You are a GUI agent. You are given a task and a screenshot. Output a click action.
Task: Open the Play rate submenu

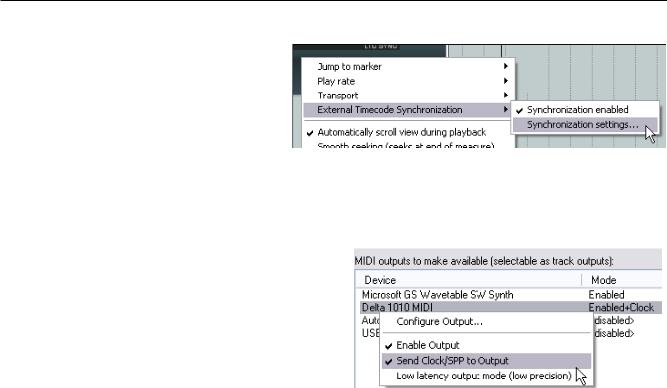[x=408, y=81]
